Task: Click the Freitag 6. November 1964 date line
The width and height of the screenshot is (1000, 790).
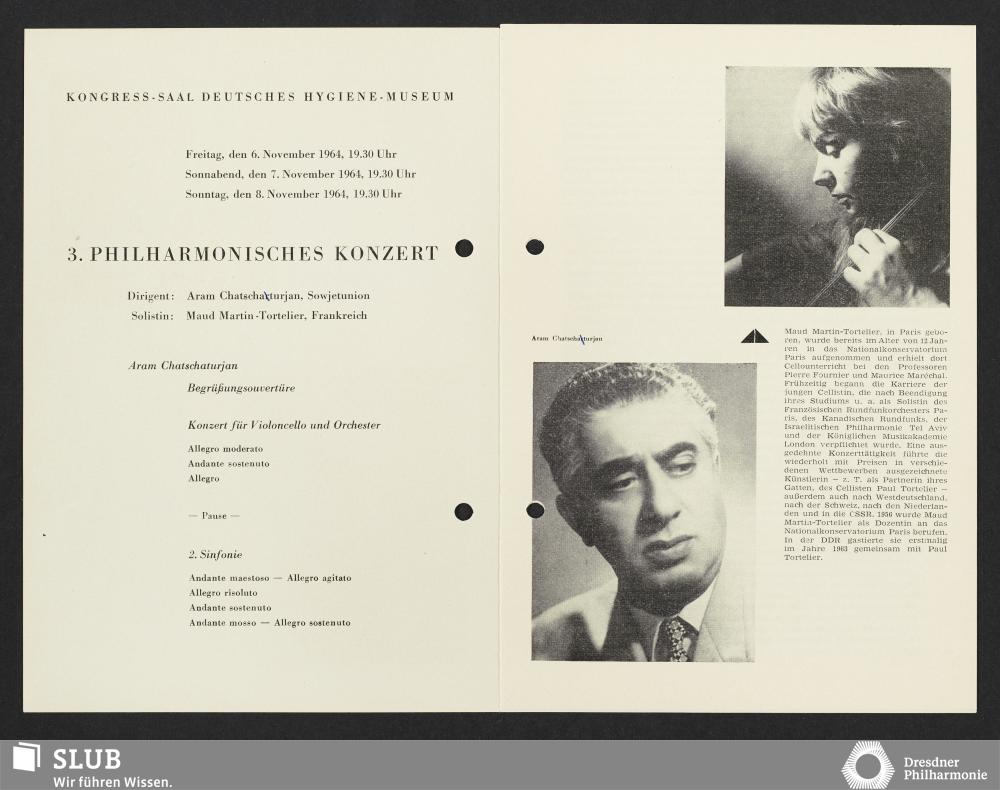Action: (x=291, y=154)
